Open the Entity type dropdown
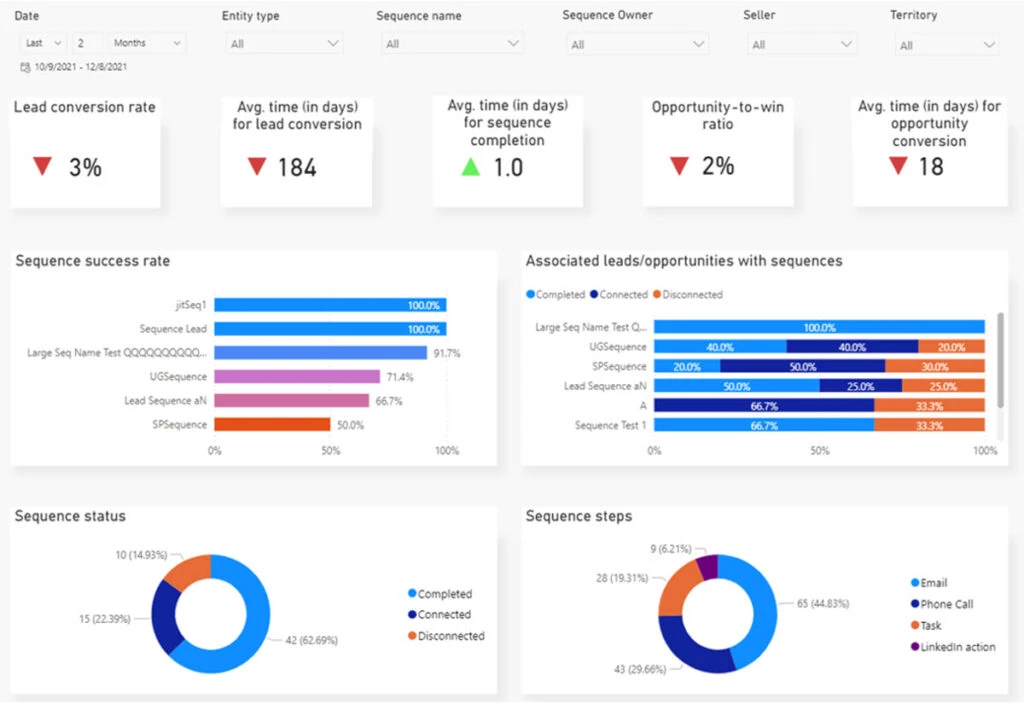Screen dimensions: 1024x704 [x=284, y=44]
